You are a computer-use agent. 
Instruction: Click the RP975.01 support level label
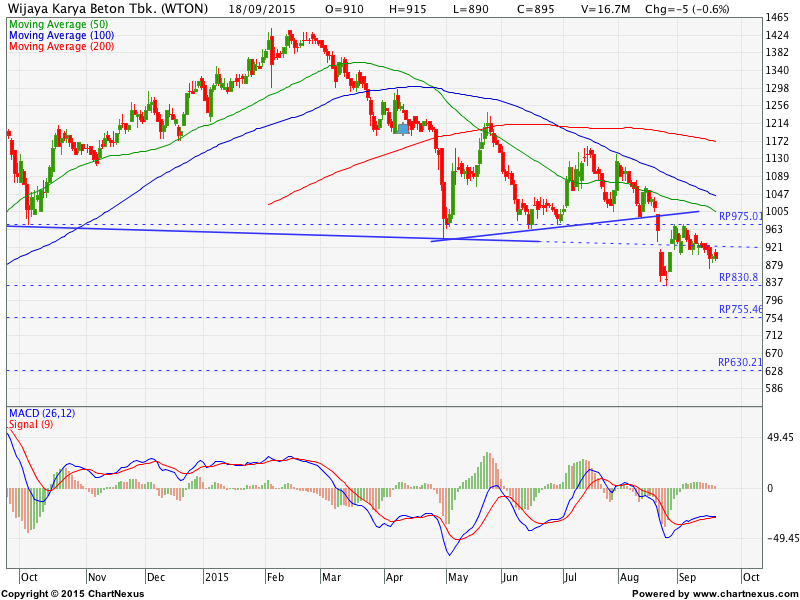(740, 216)
